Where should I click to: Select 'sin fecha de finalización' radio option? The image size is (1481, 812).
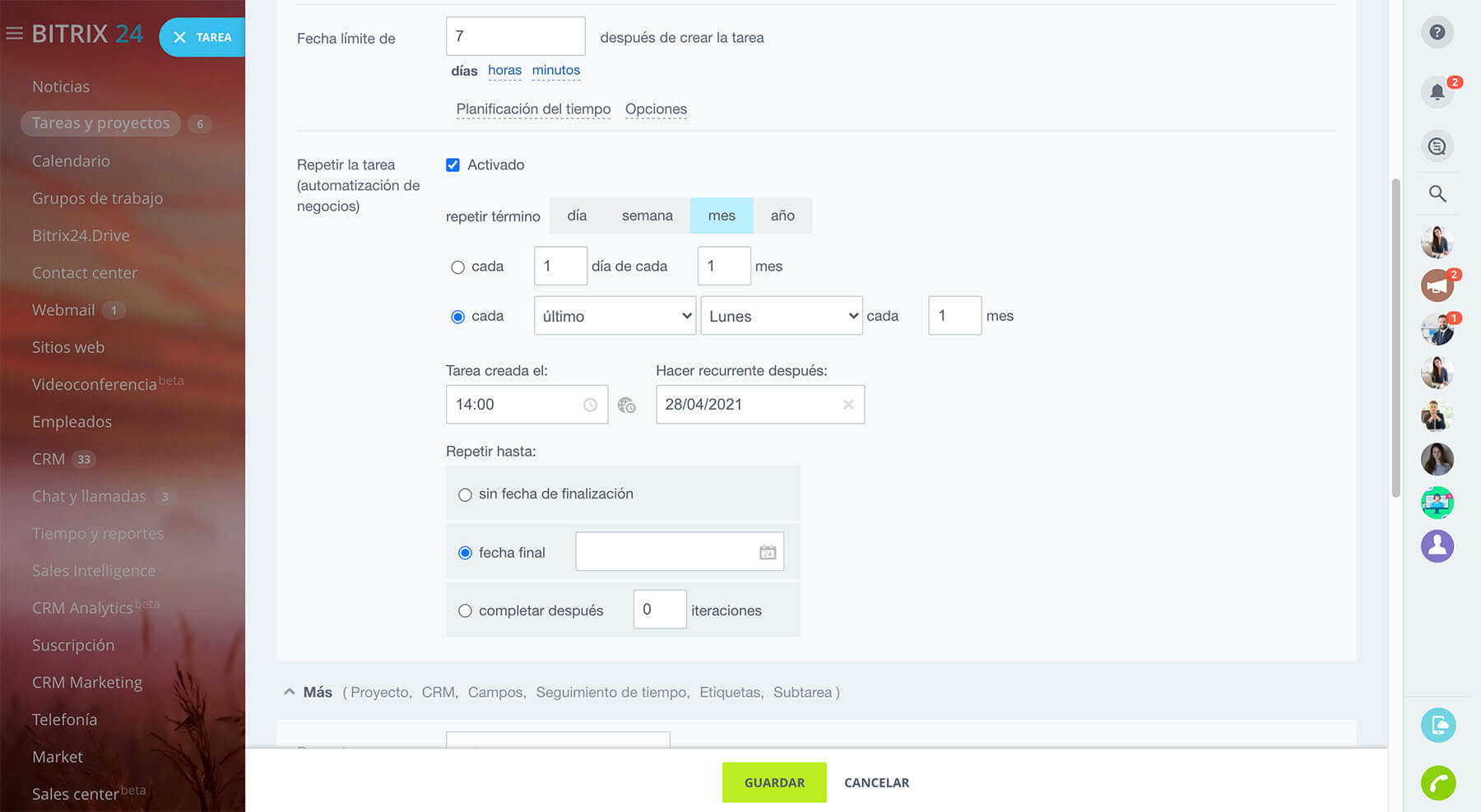coord(465,494)
